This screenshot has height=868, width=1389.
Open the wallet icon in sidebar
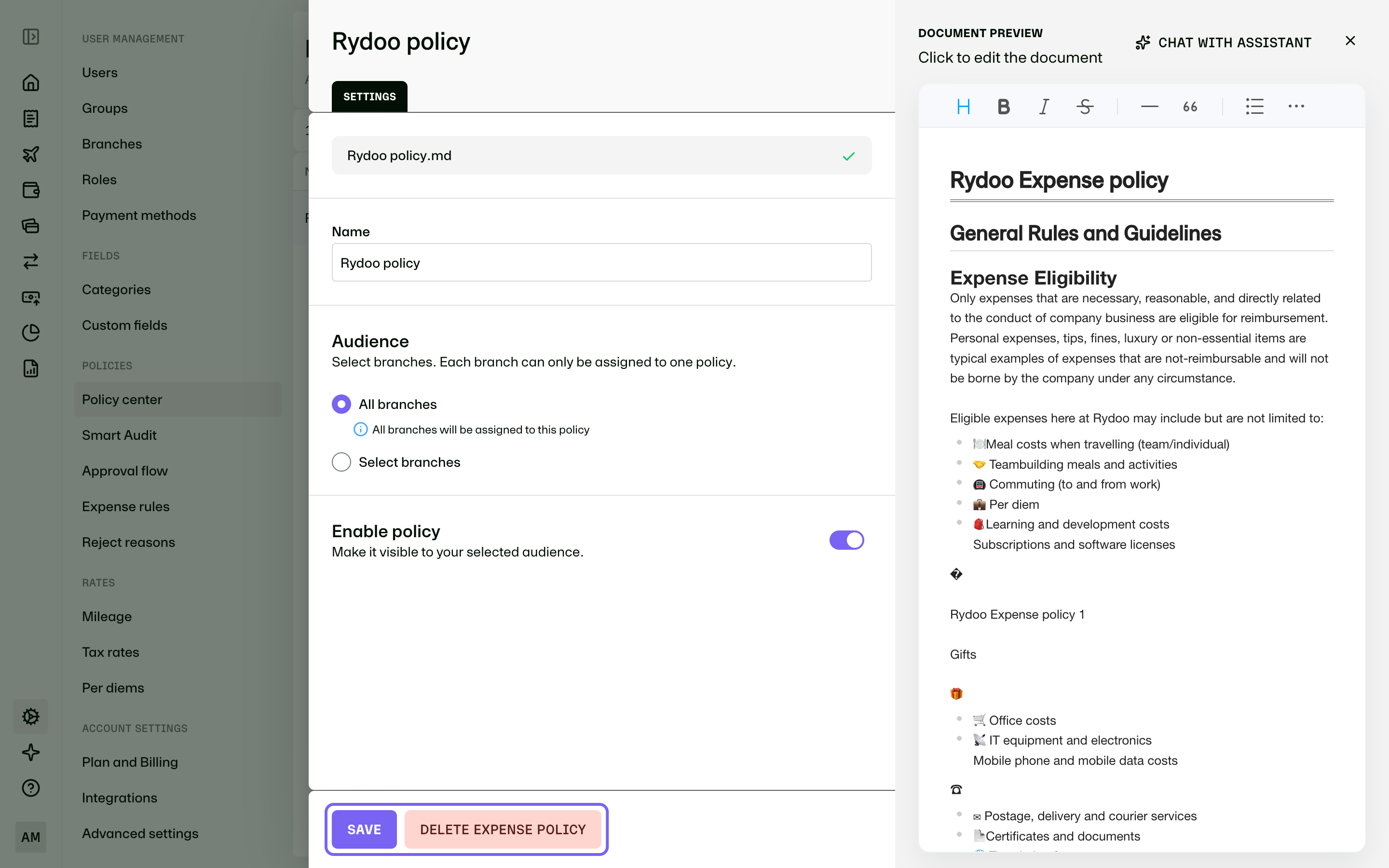click(x=31, y=190)
